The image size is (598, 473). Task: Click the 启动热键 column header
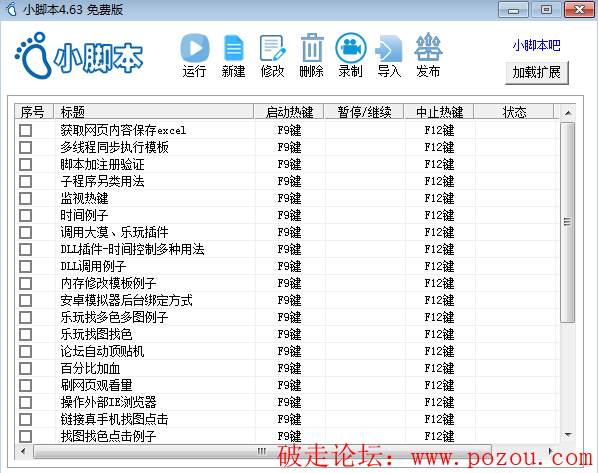289,112
